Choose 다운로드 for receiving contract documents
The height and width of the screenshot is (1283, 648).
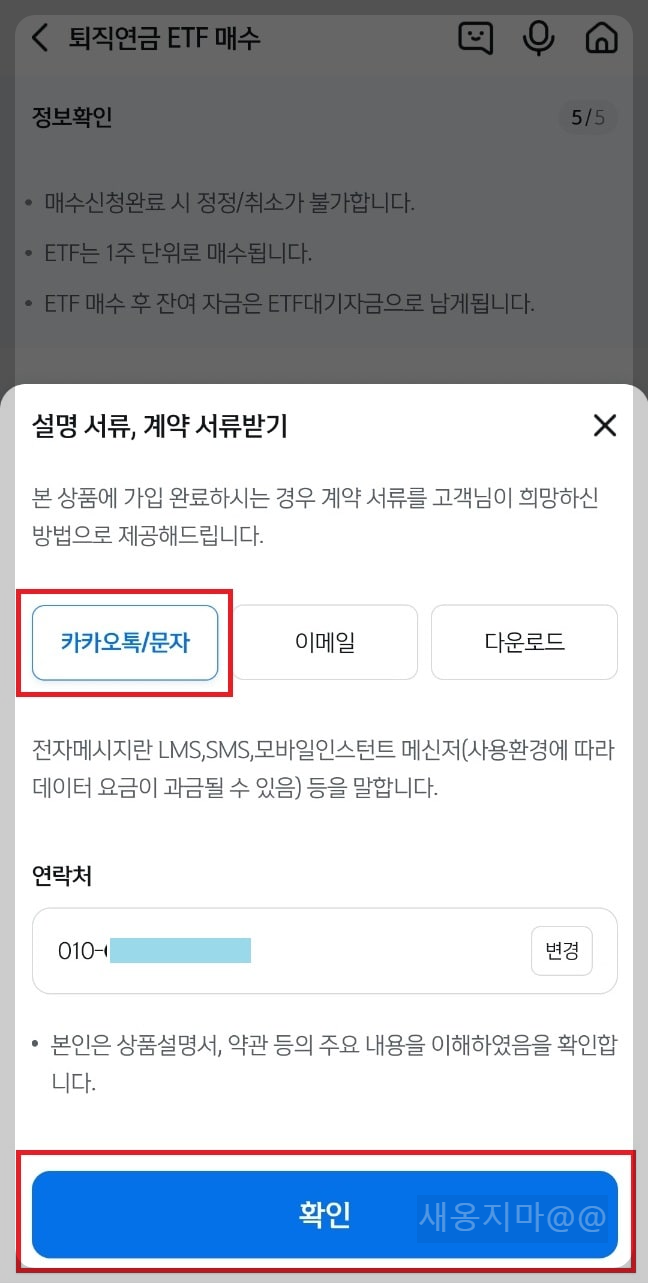coord(524,642)
